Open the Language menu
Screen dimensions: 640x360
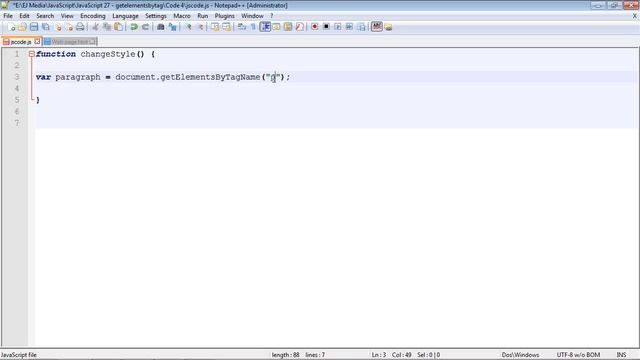click(125, 16)
